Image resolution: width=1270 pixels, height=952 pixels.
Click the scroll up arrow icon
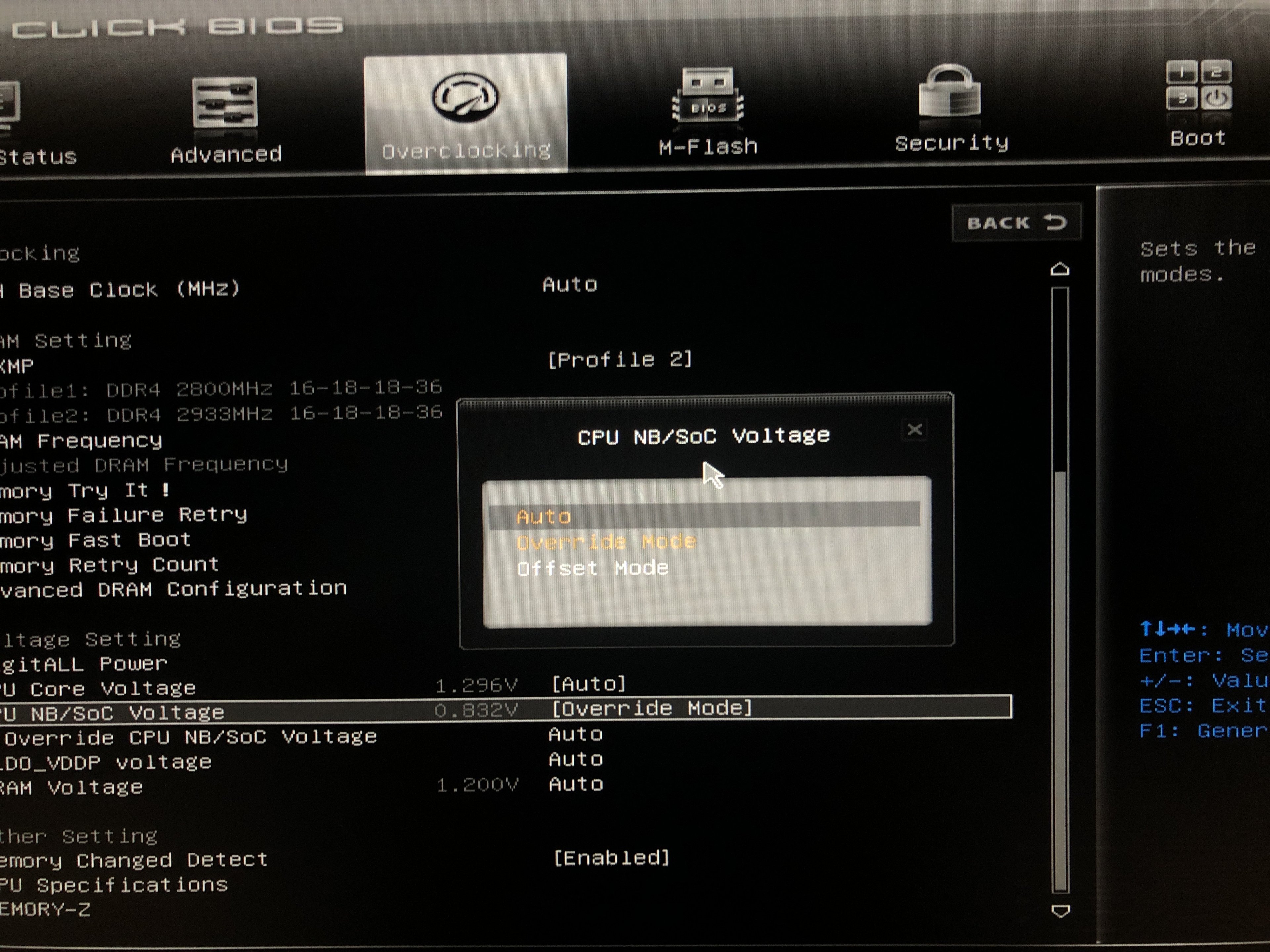[1059, 269]
